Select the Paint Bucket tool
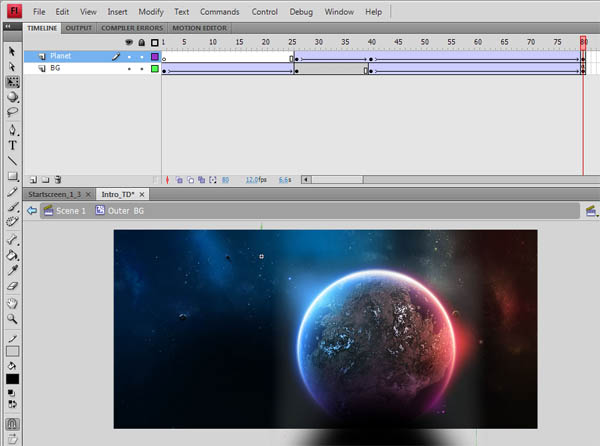 [12, 255]
